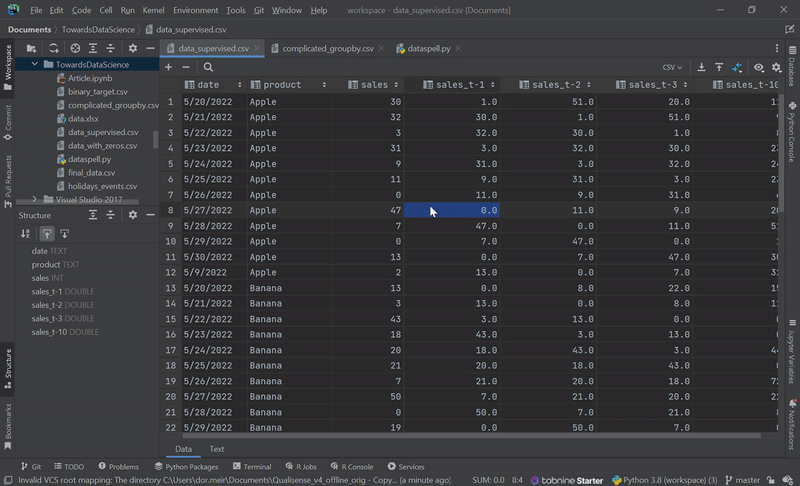Viewport: 800px width, 486px height.
Task: Click the export data download icon
Action: [701, 67]
